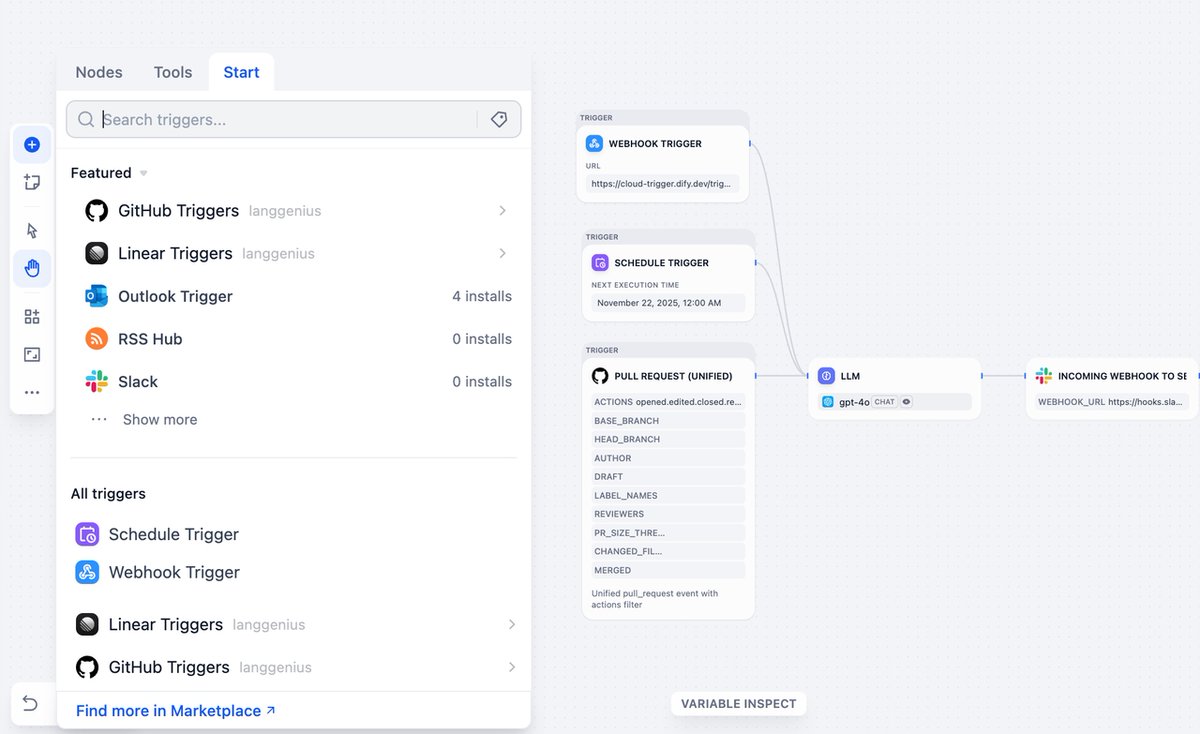Click the GitHub icon on Pull Request node
The height and width of the screenshot is (734, 1200).
pyautogui.click(x=600, y=376)
